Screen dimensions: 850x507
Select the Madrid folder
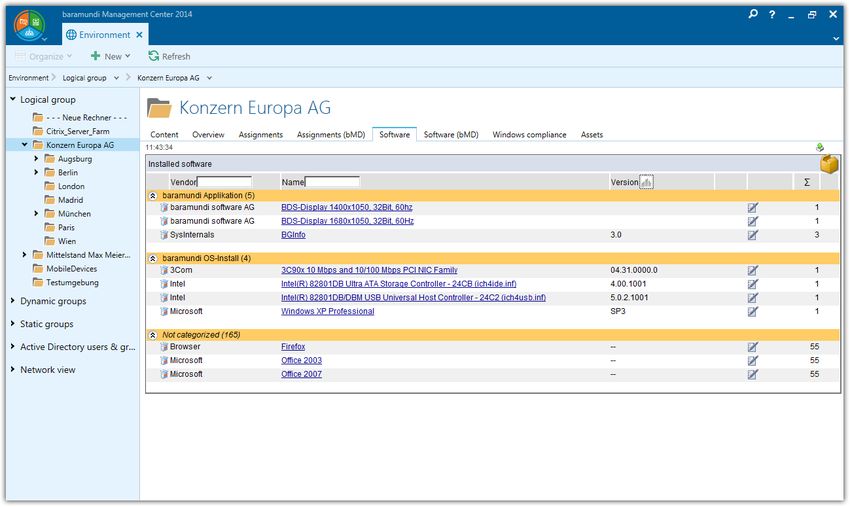[x=64, y=200]
